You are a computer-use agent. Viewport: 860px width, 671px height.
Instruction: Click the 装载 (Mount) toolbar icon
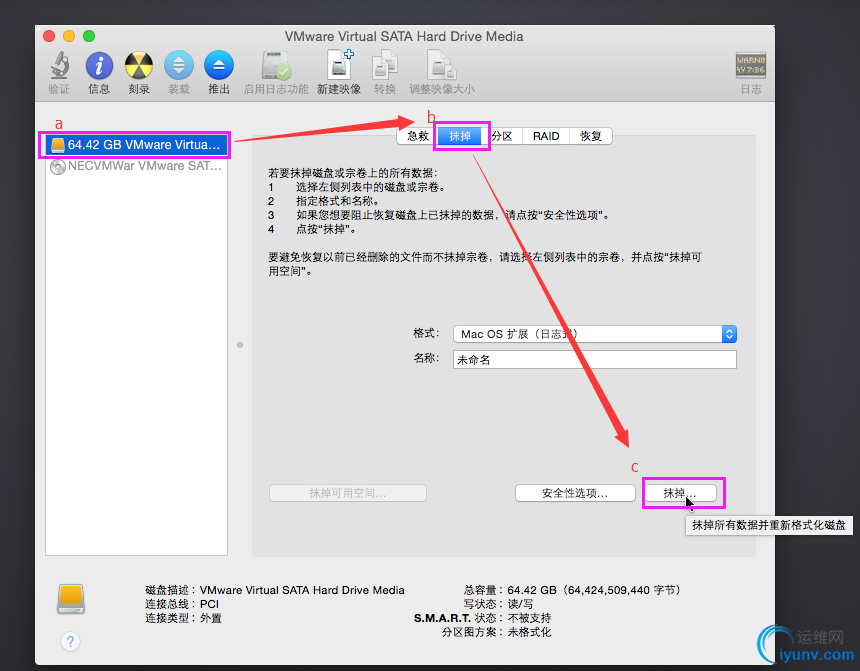(179, 66)
